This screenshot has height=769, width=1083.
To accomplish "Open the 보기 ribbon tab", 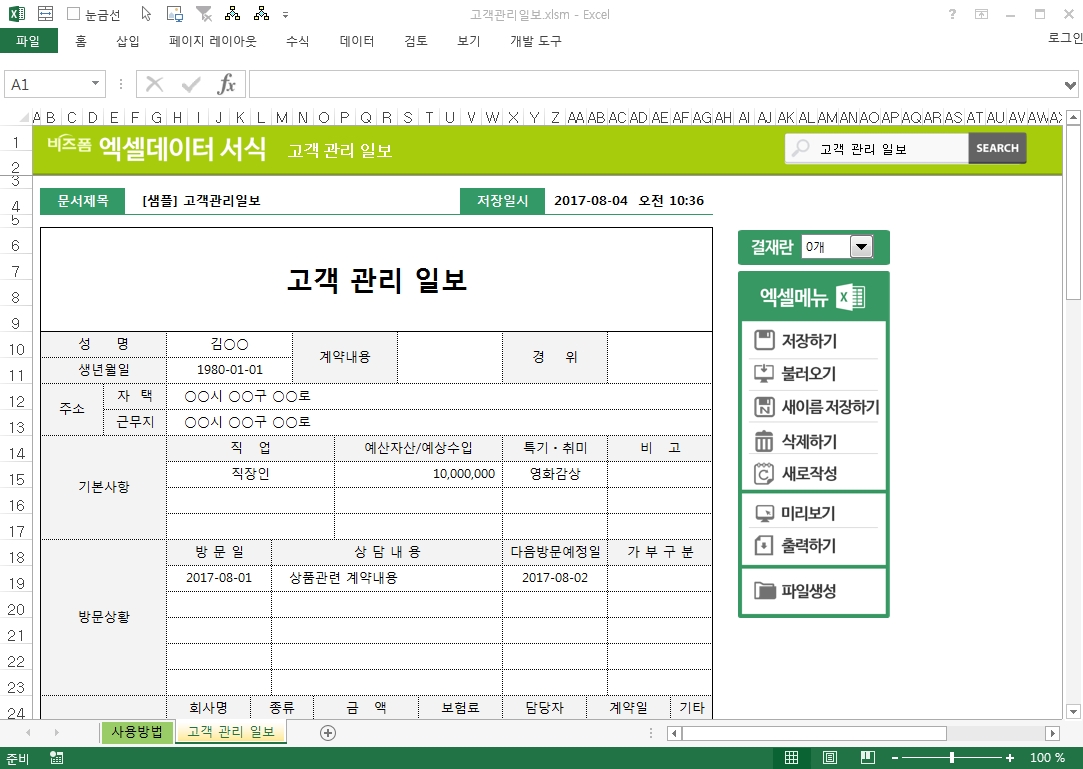I will 468,41.
